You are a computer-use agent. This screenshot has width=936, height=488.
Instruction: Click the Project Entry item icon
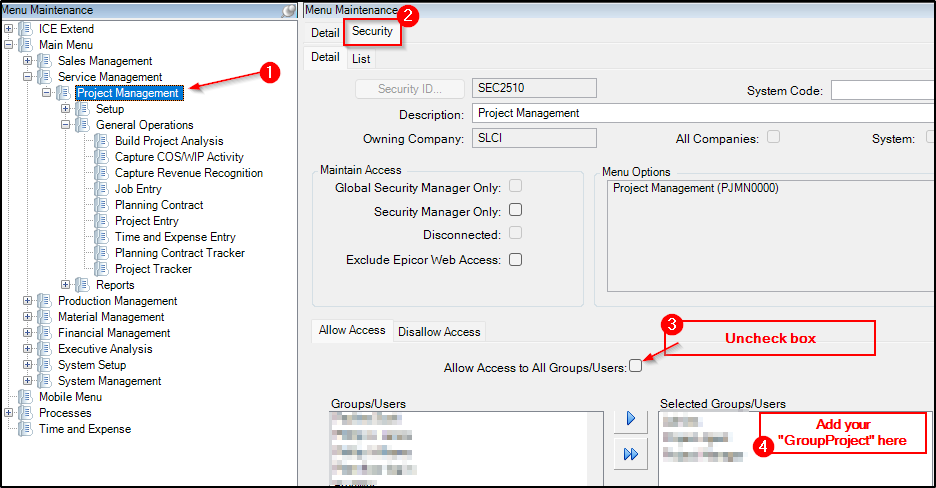[102, 221]
